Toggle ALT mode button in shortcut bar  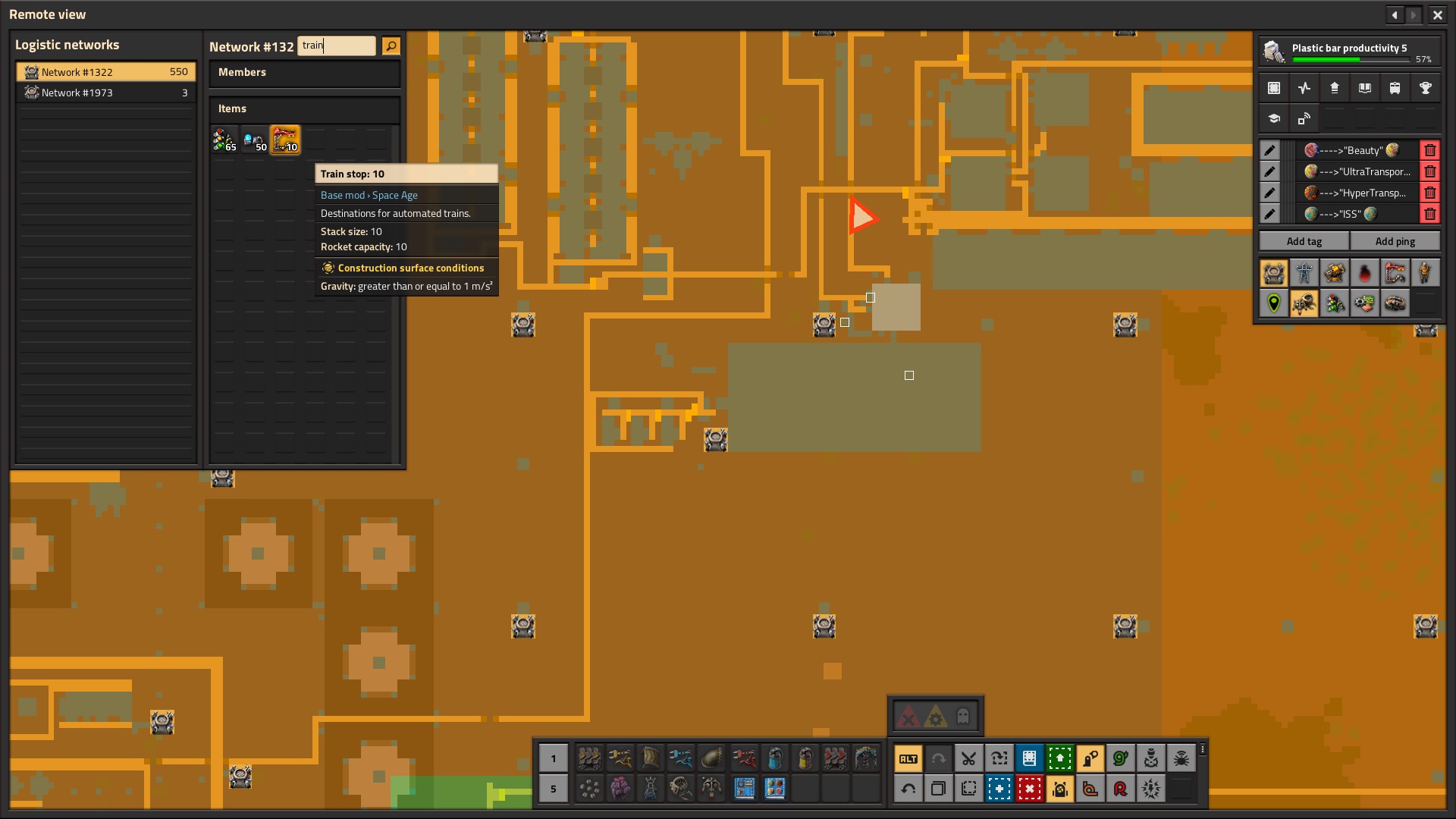[x=908, y=758]
